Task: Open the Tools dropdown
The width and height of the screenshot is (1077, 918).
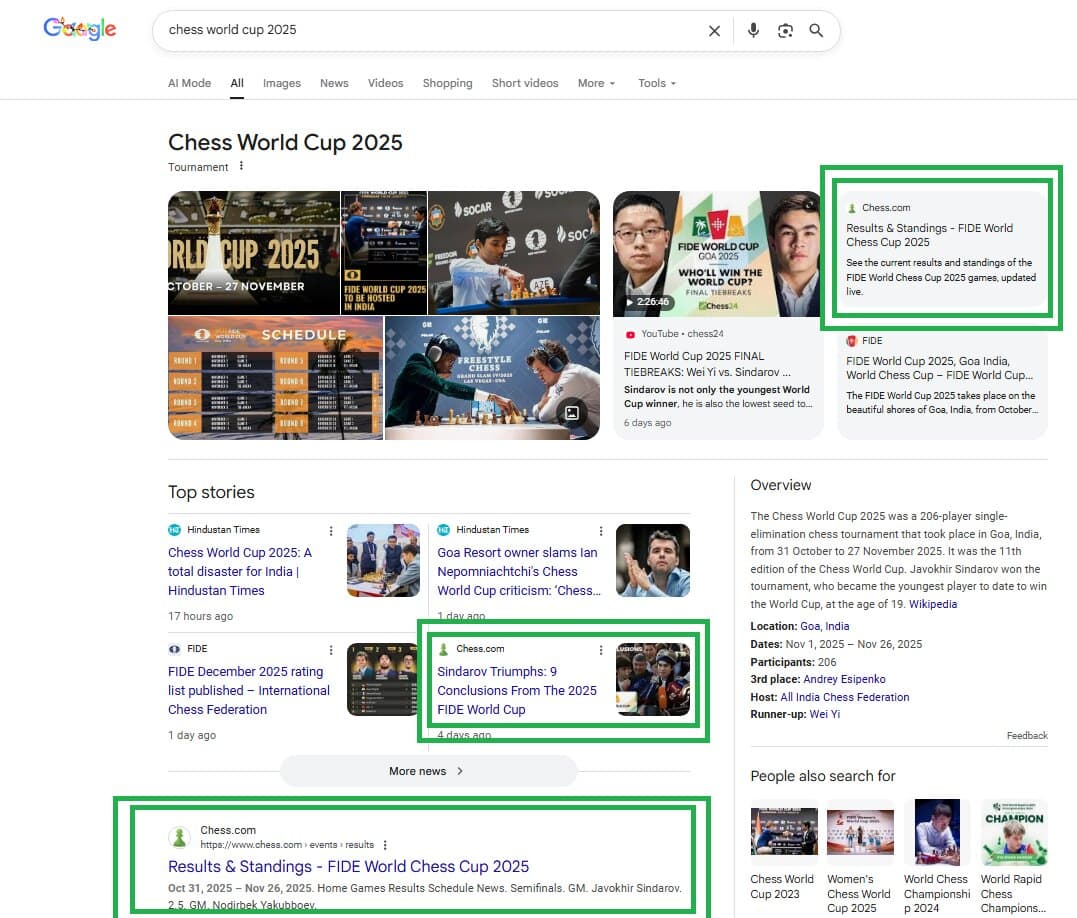Action: point(657,83)
